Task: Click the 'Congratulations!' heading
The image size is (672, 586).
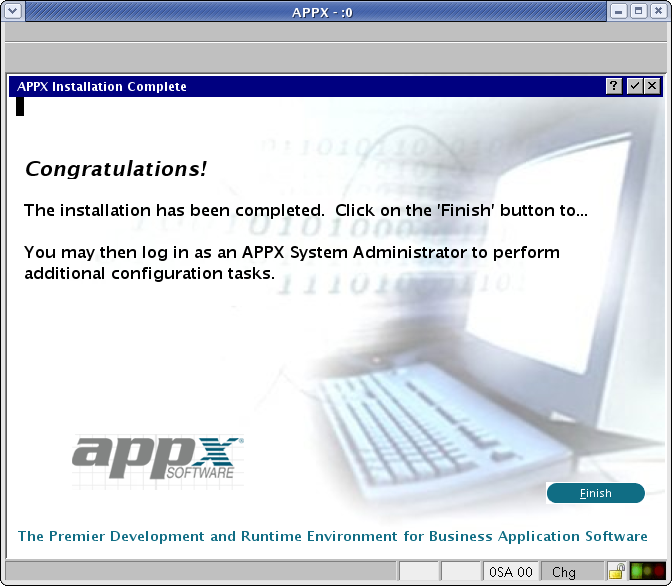Action: (116, 169)
